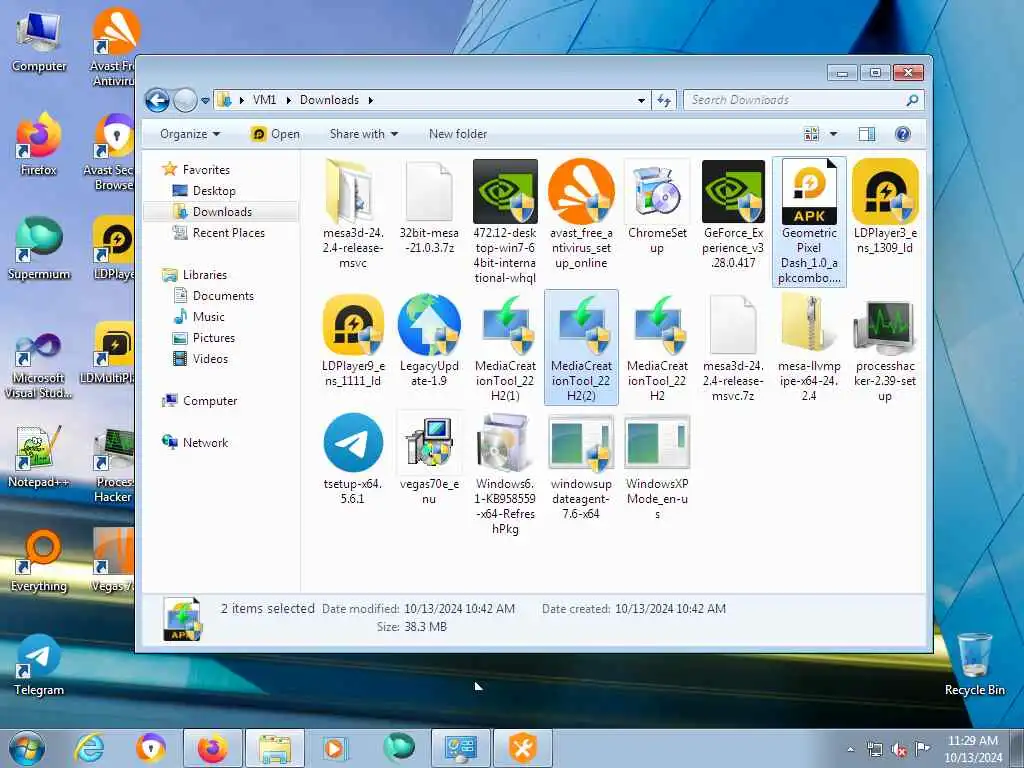Screen dimensions: 1024x768
Task: Open the Share with dropdown menu
Action: pyautogui.click(x=364, y=134)
